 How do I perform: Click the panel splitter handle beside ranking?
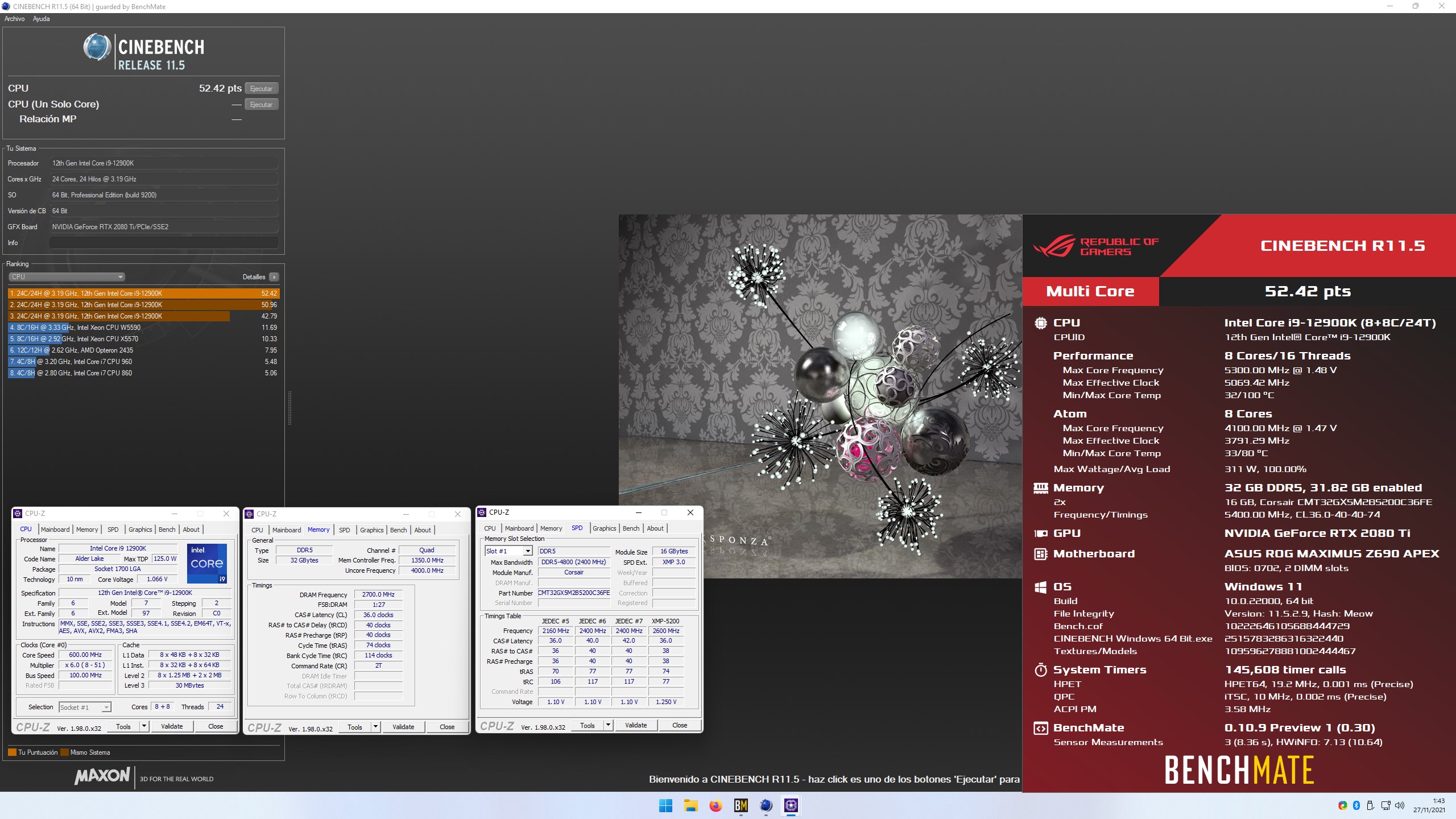point(289,408)
